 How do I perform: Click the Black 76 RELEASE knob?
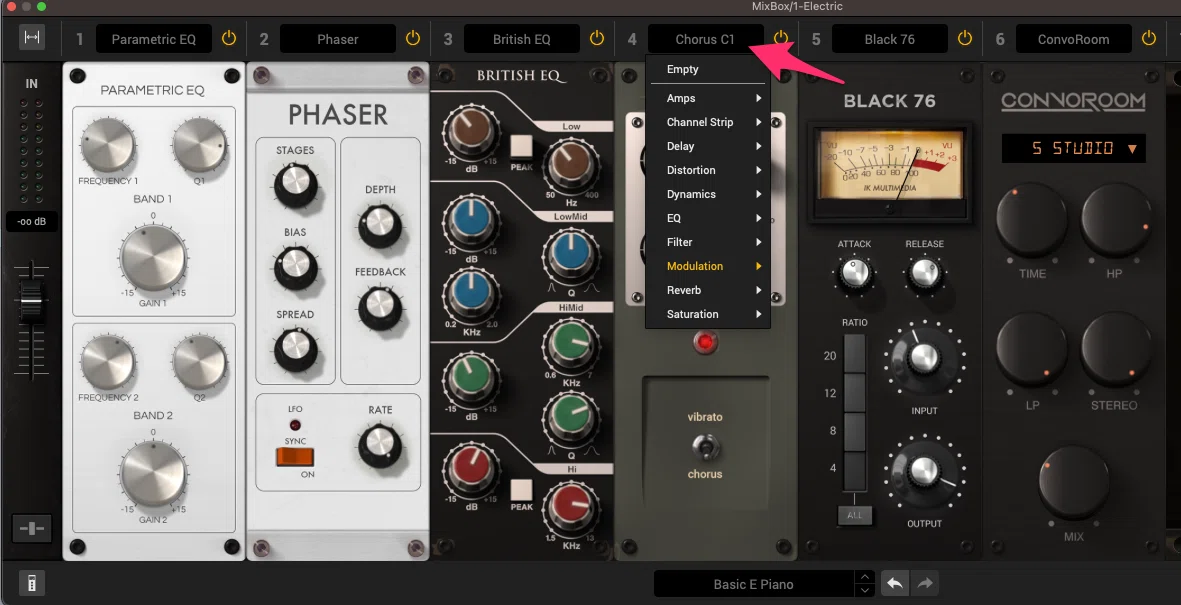(x=924, y=273)
